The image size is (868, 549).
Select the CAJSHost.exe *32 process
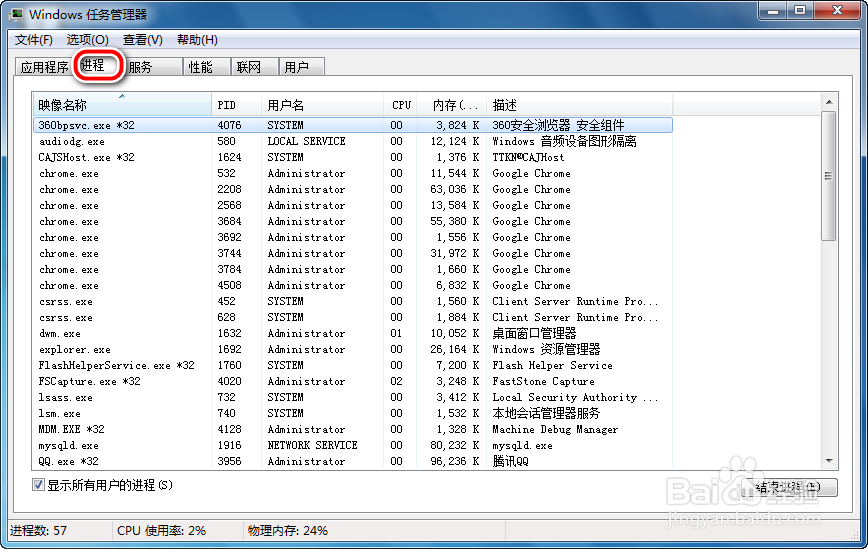[x=353, y=157]
